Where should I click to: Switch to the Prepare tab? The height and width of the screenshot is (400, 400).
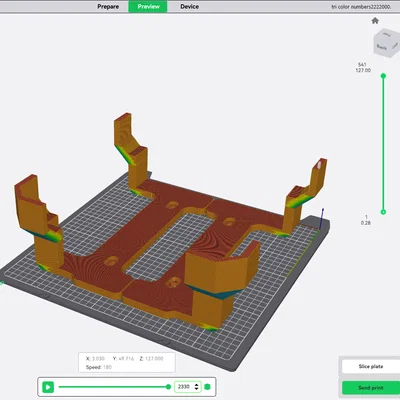(108, 6)
